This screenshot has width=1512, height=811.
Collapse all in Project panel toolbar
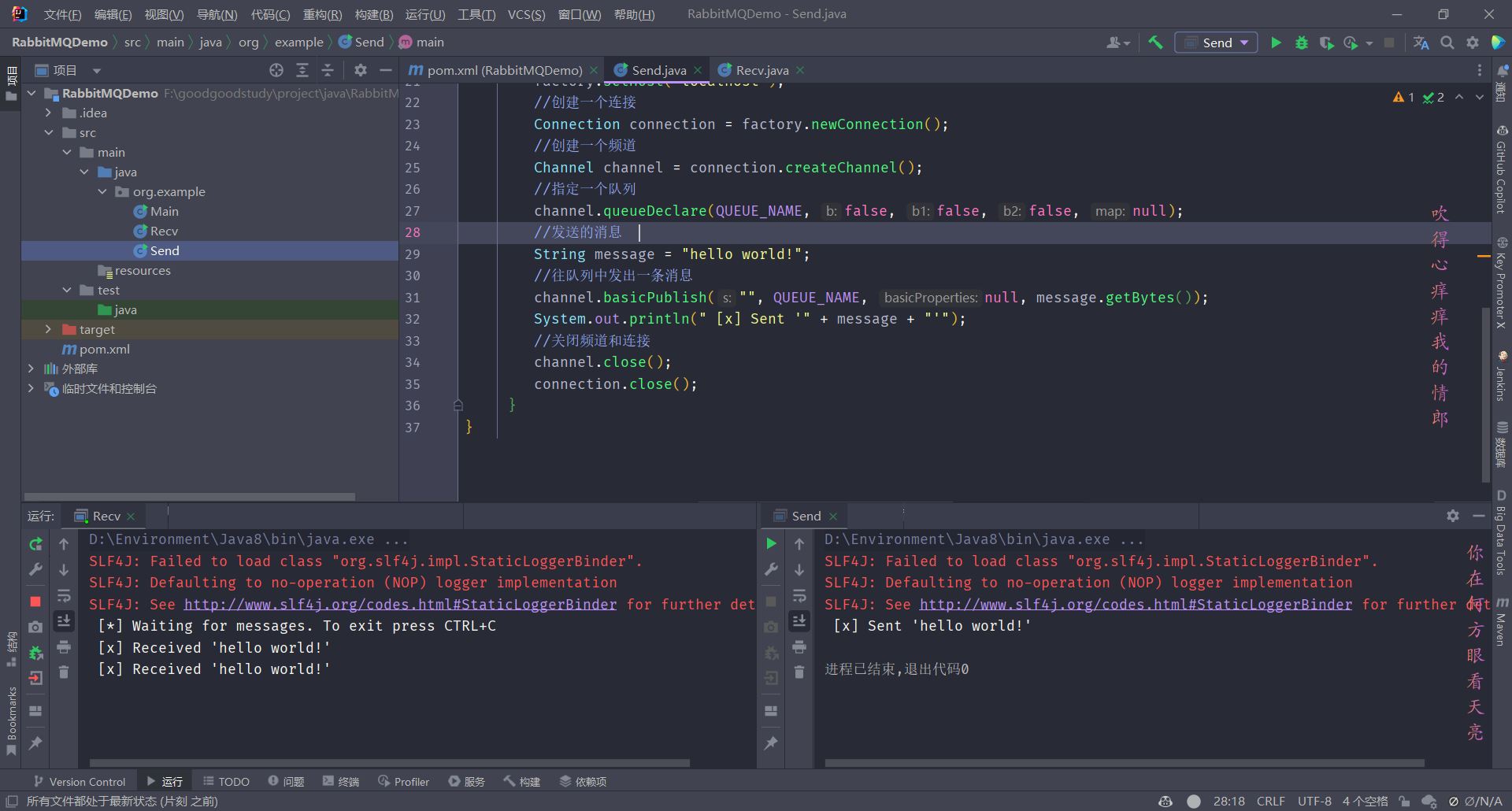pos(328,70)
